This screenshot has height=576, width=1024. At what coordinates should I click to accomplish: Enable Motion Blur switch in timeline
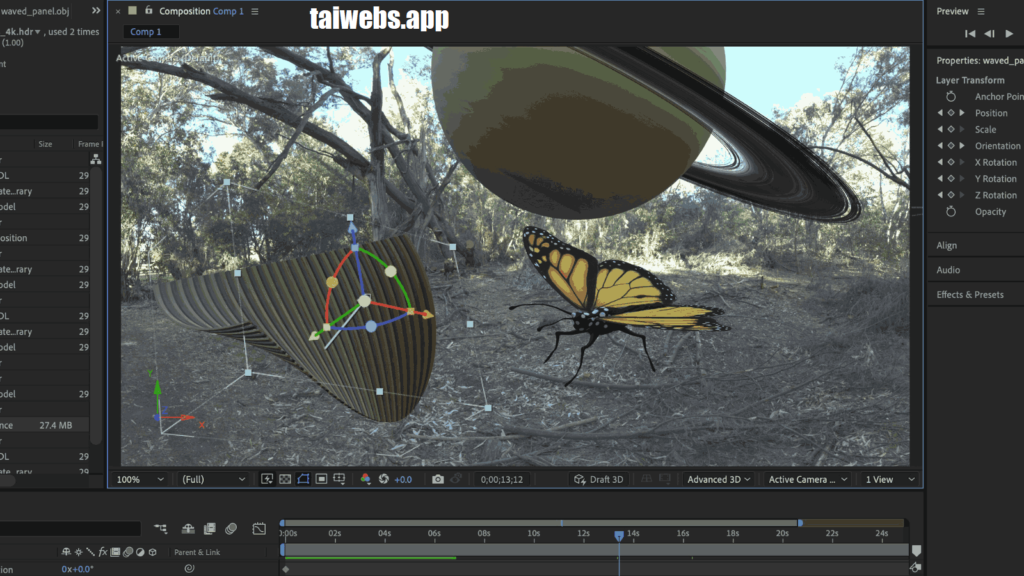tap(231, 528)
